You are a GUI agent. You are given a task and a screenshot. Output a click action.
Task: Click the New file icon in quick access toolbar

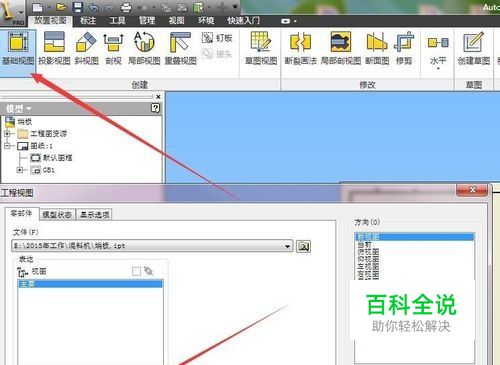tap(38, 7)
